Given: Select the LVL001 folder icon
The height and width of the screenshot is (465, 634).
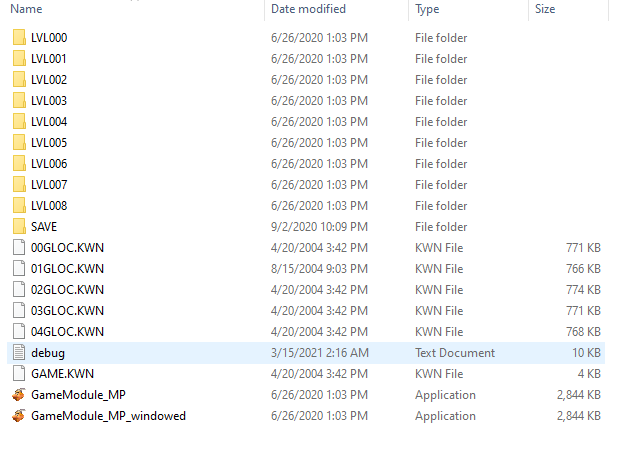Looking at the screenshot, I should pyautogui.click(x=19, y=59).
